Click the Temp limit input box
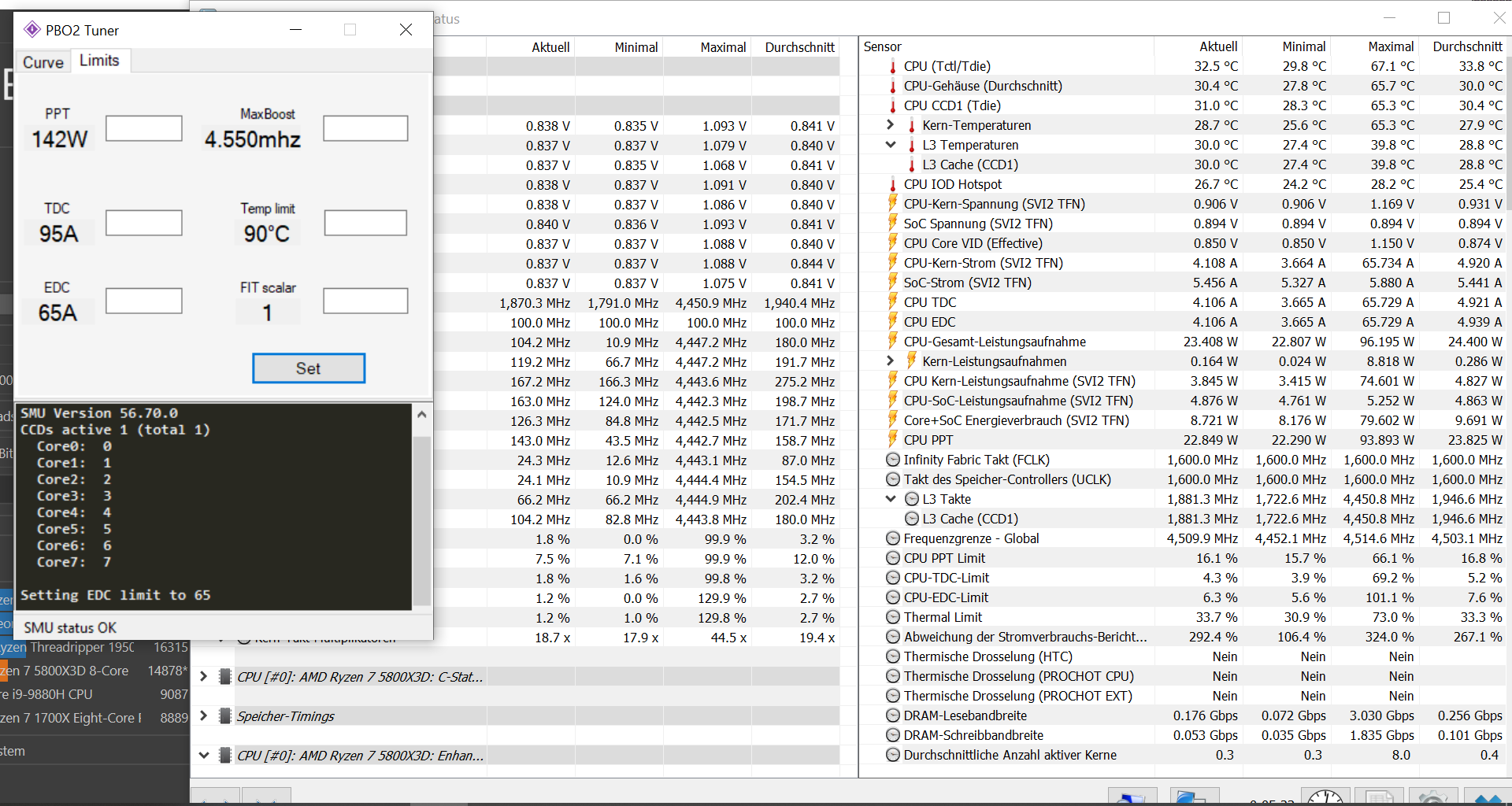This screenshot has height=806, width=1512. pos(365,223)
